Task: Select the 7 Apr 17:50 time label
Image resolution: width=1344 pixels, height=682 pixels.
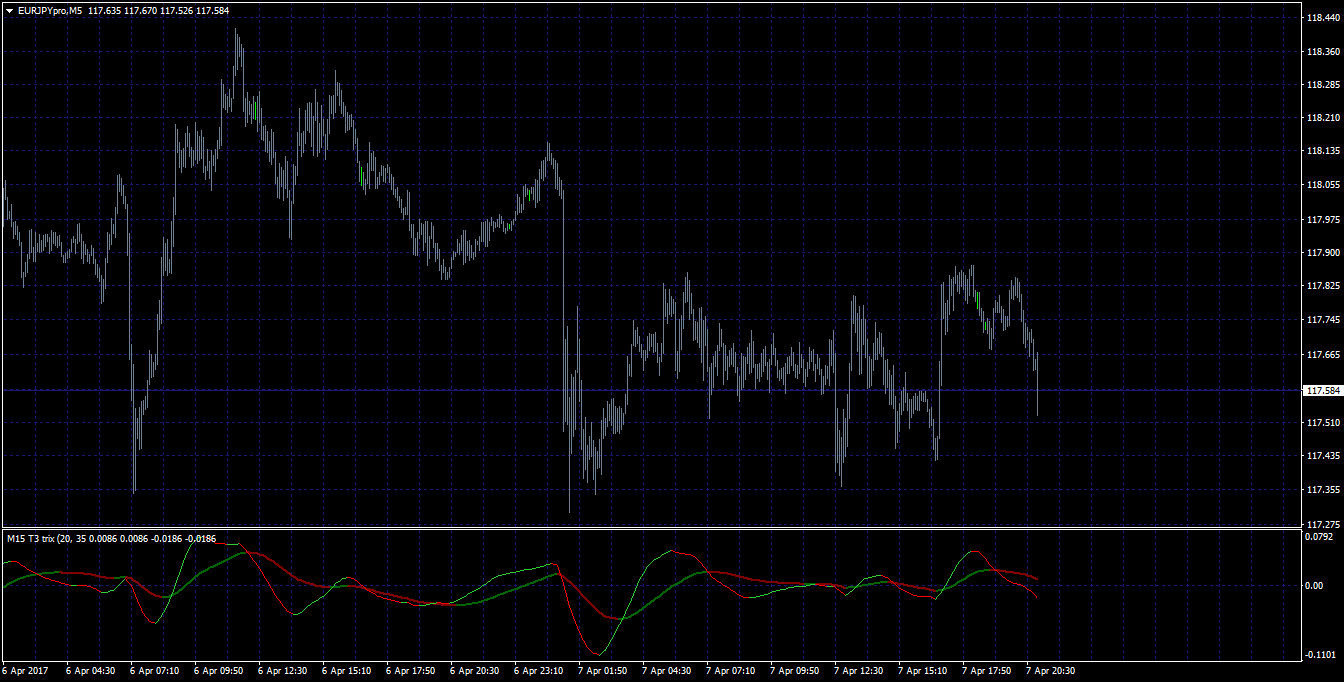Action: pos(986,671)
